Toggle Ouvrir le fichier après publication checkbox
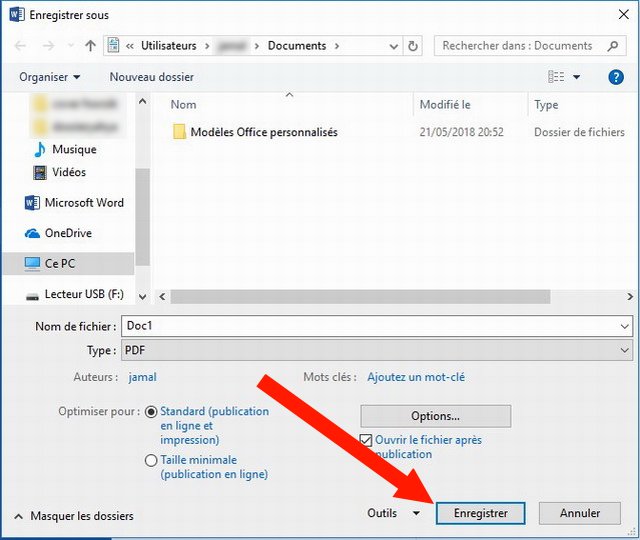The image size is (640, 540). (x=366, y=440)
